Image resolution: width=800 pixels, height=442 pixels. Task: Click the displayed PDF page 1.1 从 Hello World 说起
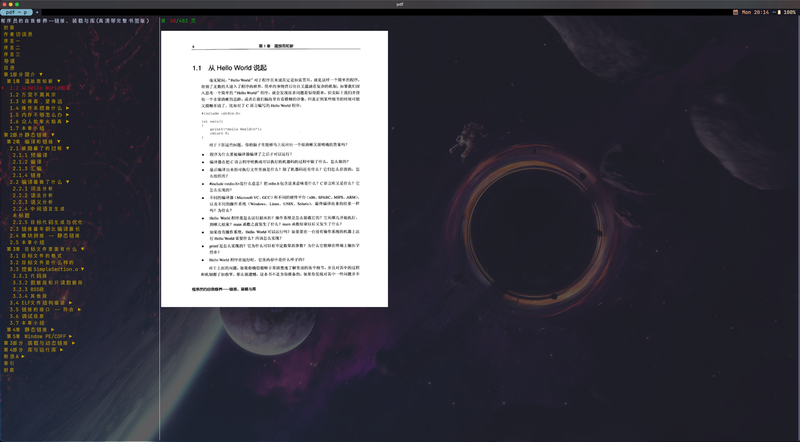pyautogui.click(x=274, y=169)
